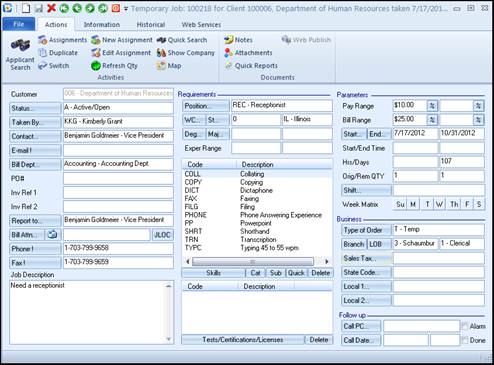494x365 pixels.
Task: Save record with the disk icon
Action: (39, 8)
